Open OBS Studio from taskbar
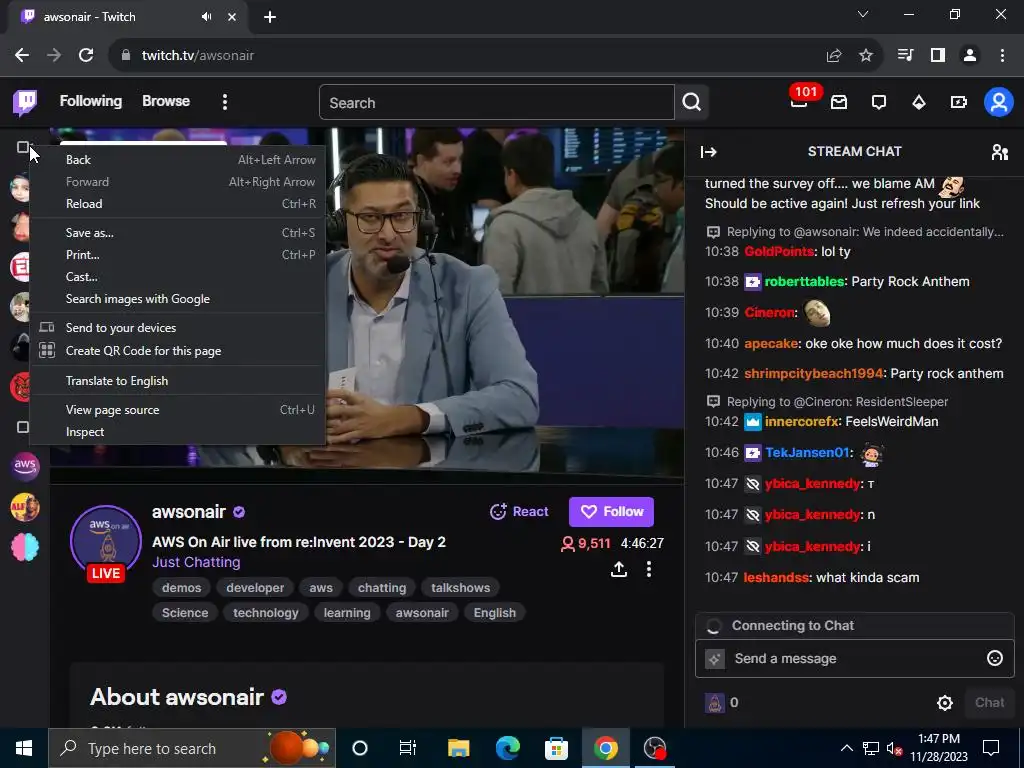Viewport: 1024px width, 768px height. (x=654, y=748)
